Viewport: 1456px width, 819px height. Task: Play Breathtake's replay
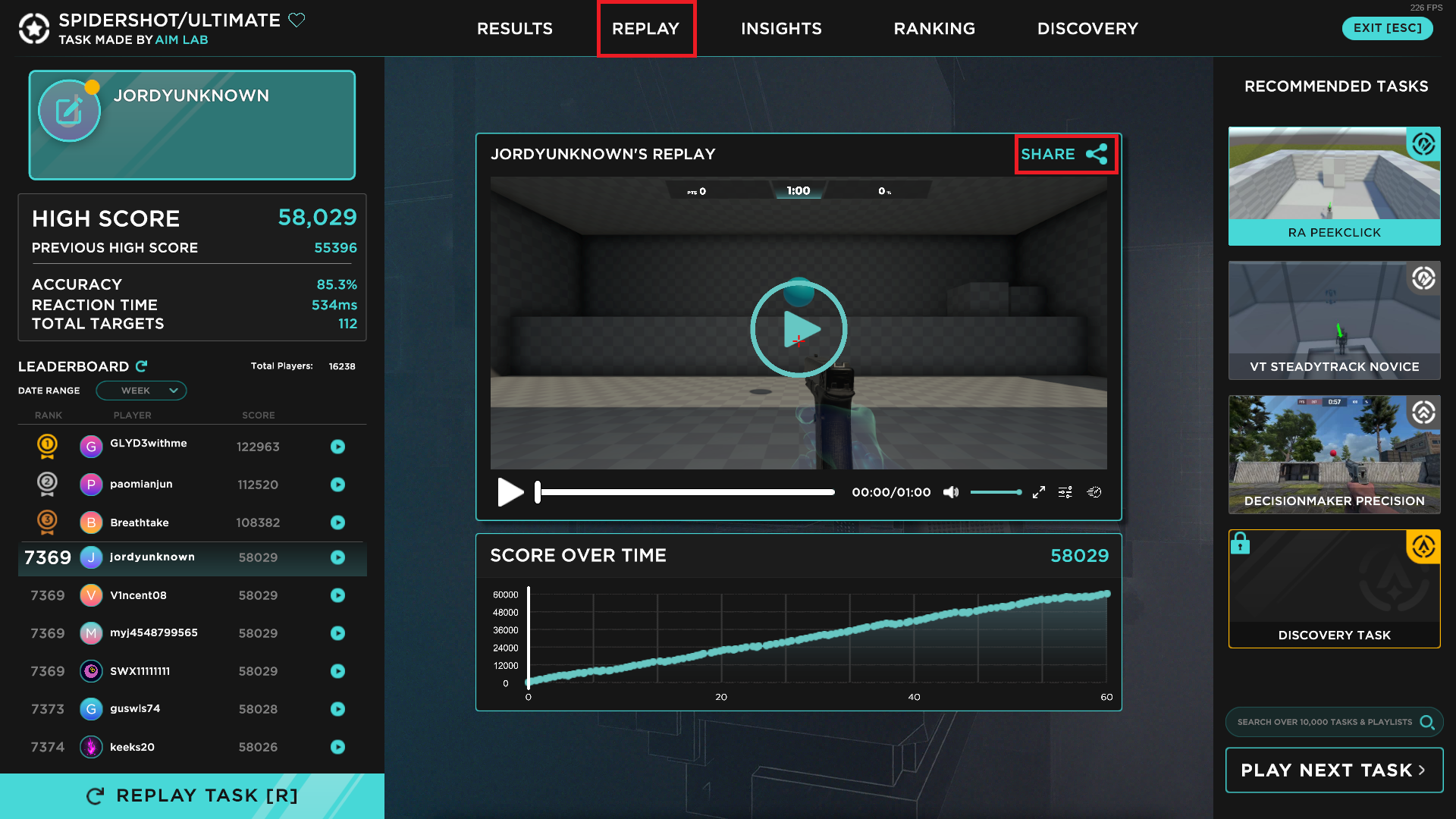(x=338, y=522)
